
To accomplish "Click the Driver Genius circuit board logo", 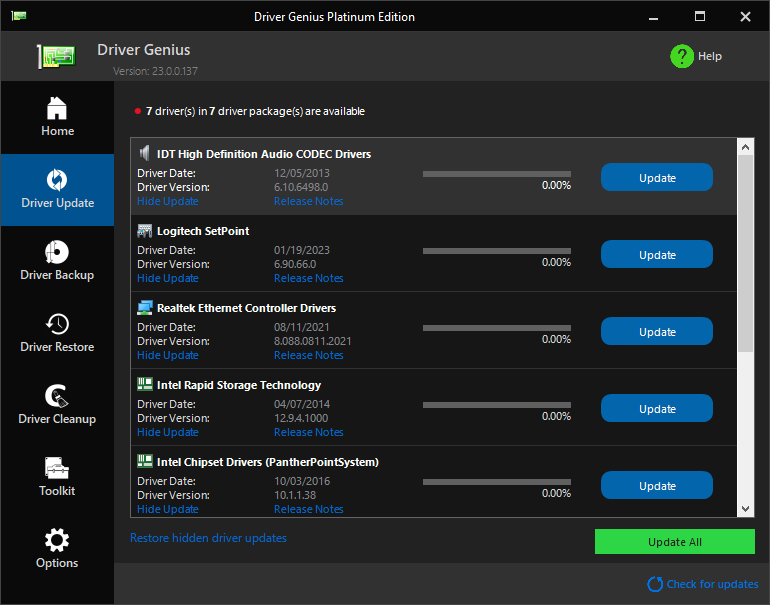I will pyautogui.click(x=56, y=56).
